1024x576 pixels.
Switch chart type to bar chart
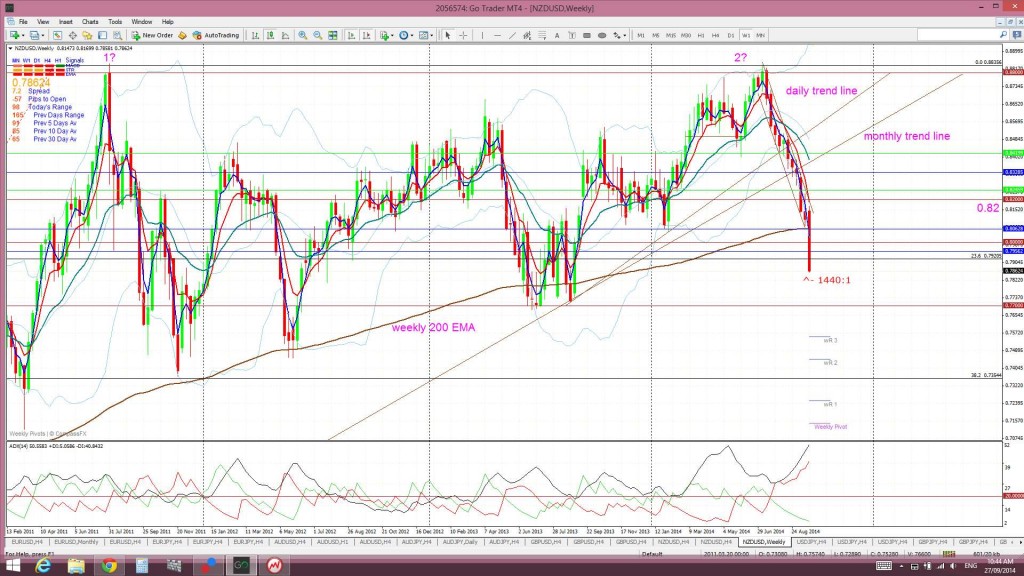(255, 35)
